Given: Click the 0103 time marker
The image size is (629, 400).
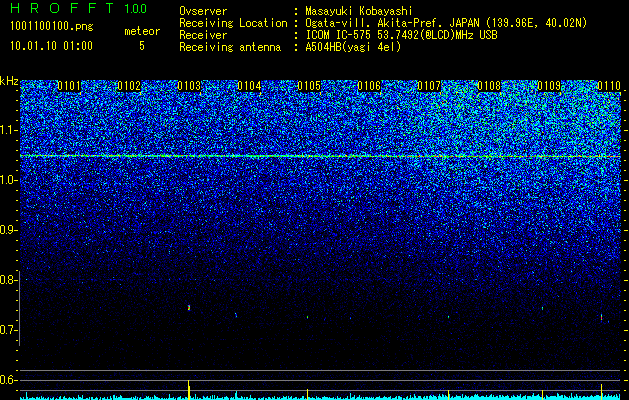Looking at the screenshot, I should coord(189,86).
